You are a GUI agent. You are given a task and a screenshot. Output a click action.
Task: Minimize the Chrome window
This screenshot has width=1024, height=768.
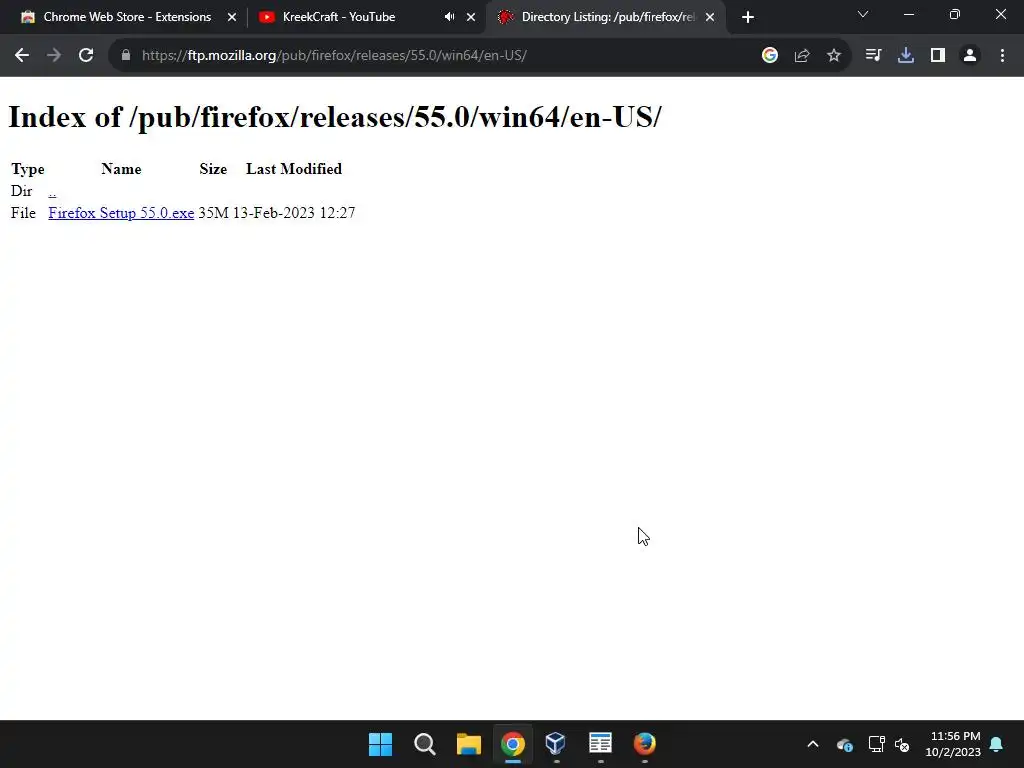click(x=908, y=14)
